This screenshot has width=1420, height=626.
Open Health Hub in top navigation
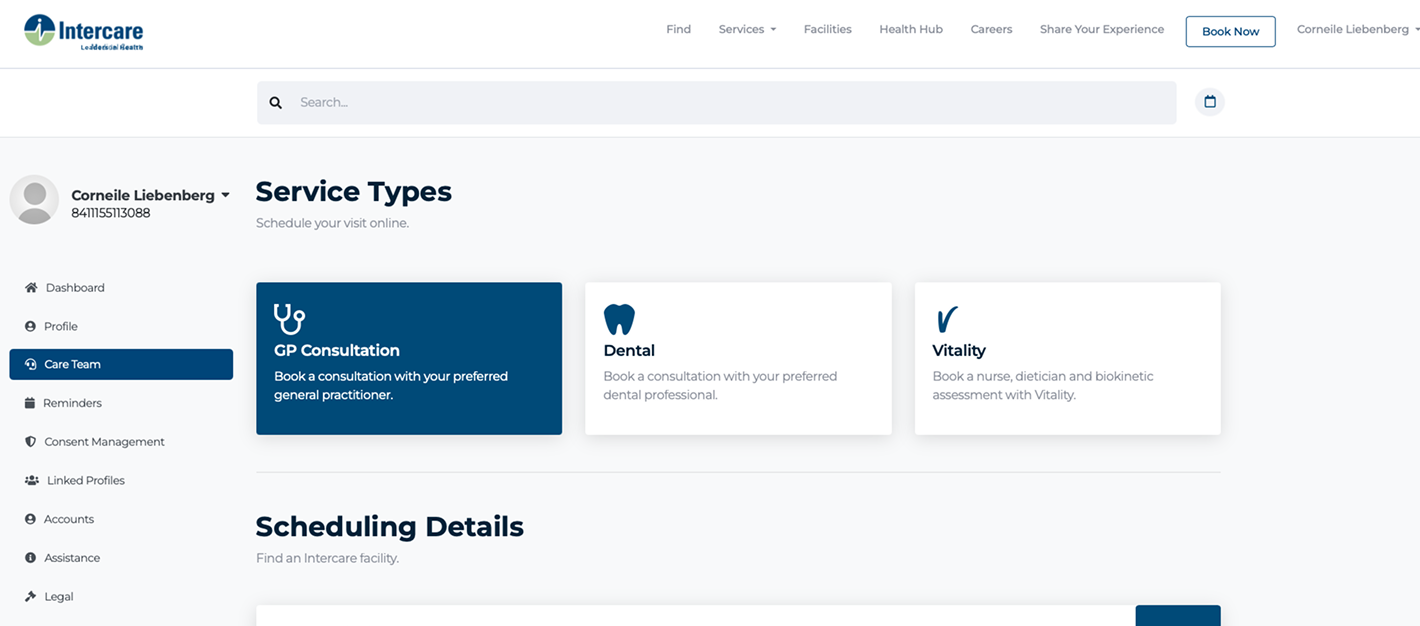(911, 30)
